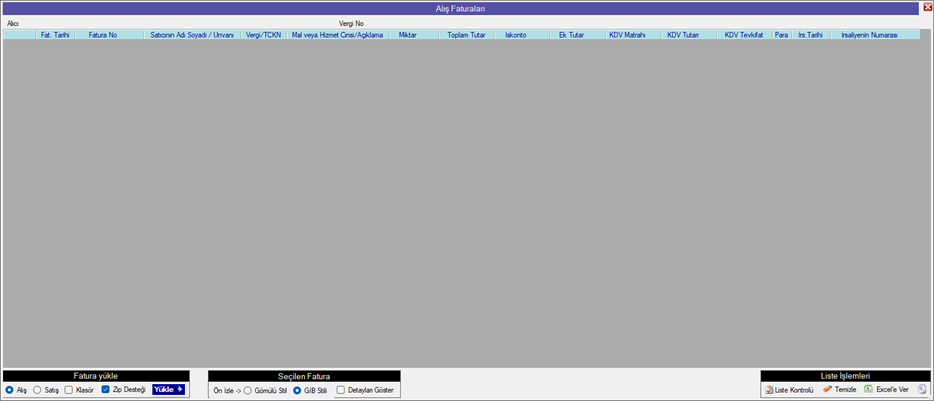Screen dimensions: 934x401
Task: Select the Satış radio button
Action: click(38, 390)
